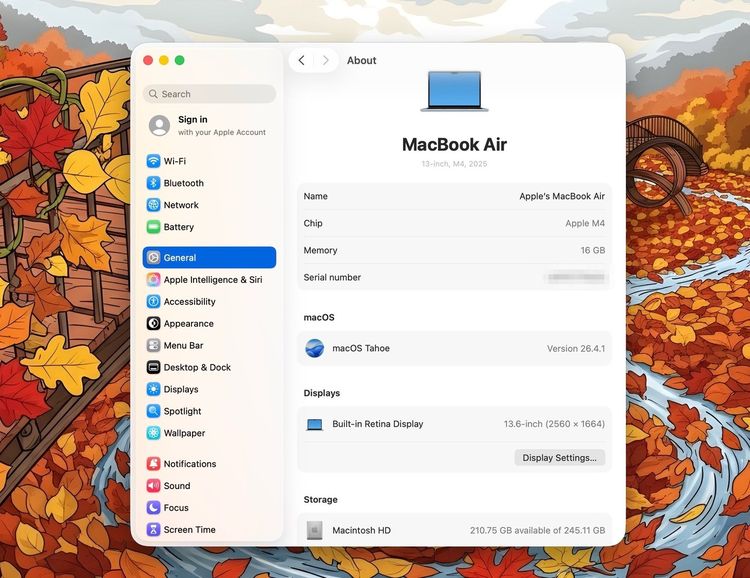The image size is (750, 578).
Task: Click the Built-in Retina Display laptop icon
Action: (x=315, y=424)
